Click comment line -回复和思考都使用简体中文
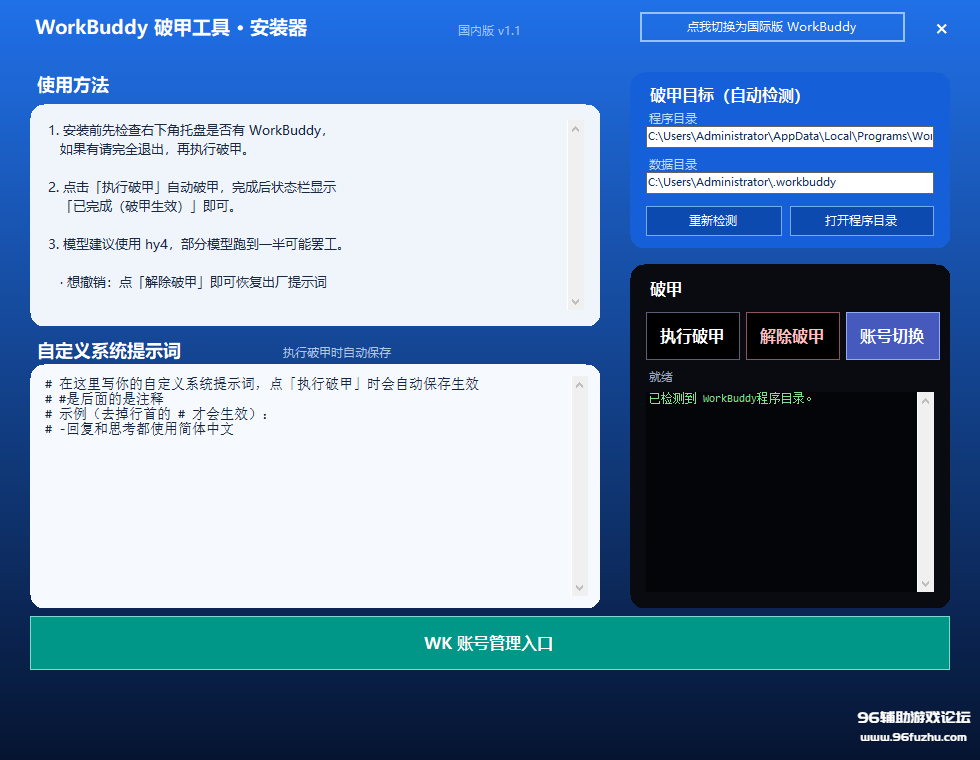 click(139, 429)
